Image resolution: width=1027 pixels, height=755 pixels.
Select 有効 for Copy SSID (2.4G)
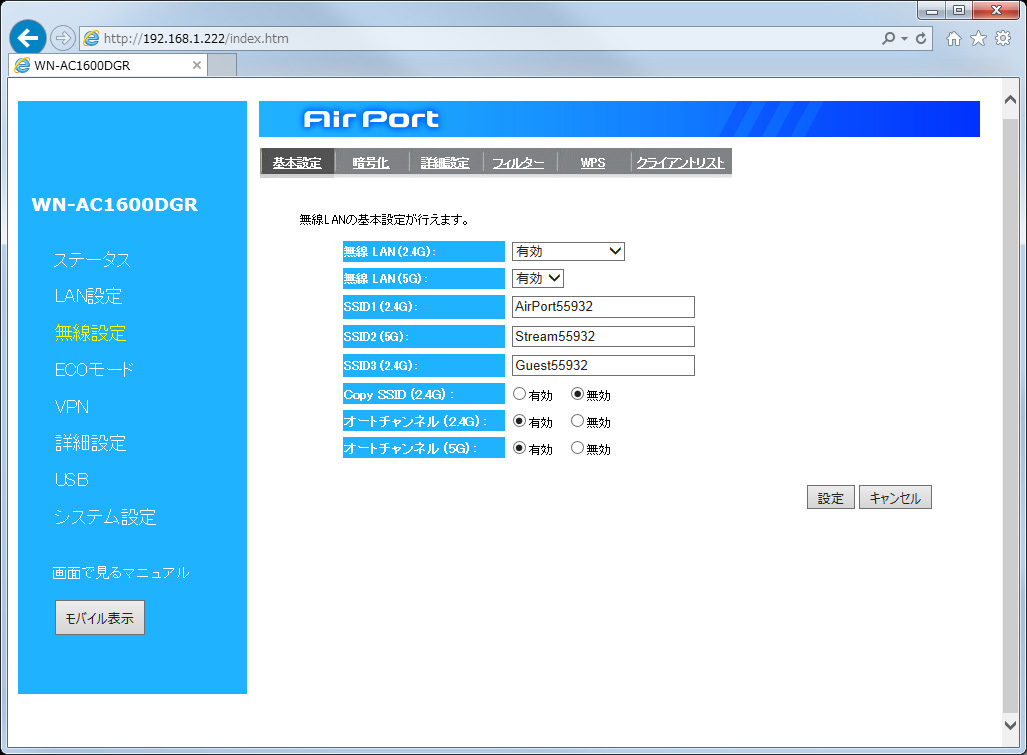coord(519,394)
